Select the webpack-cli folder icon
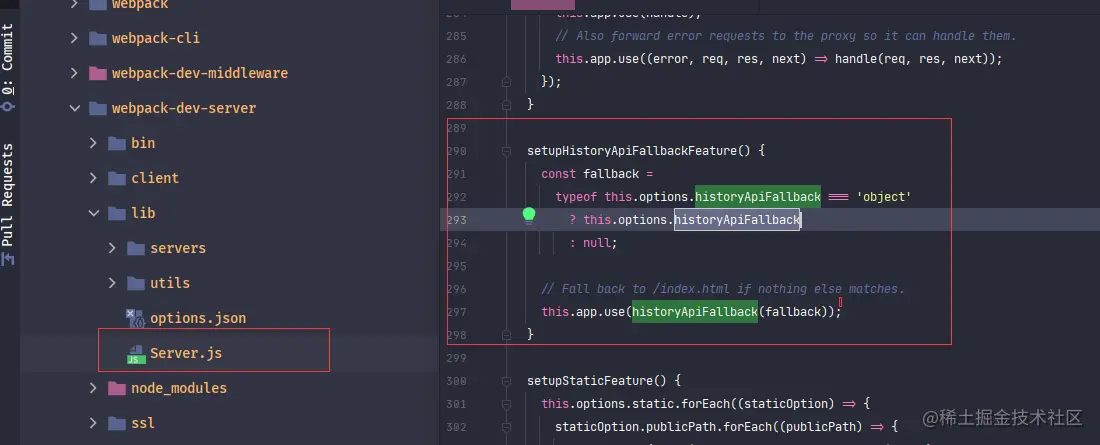1100x445 pixels. tap(98, 38)
